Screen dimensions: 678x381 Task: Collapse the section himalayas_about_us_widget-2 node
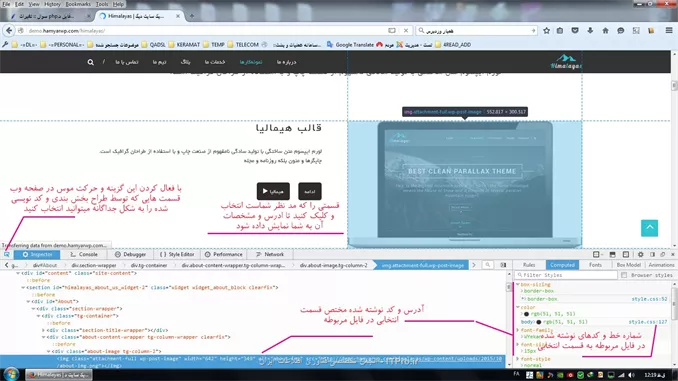(23, 288)
